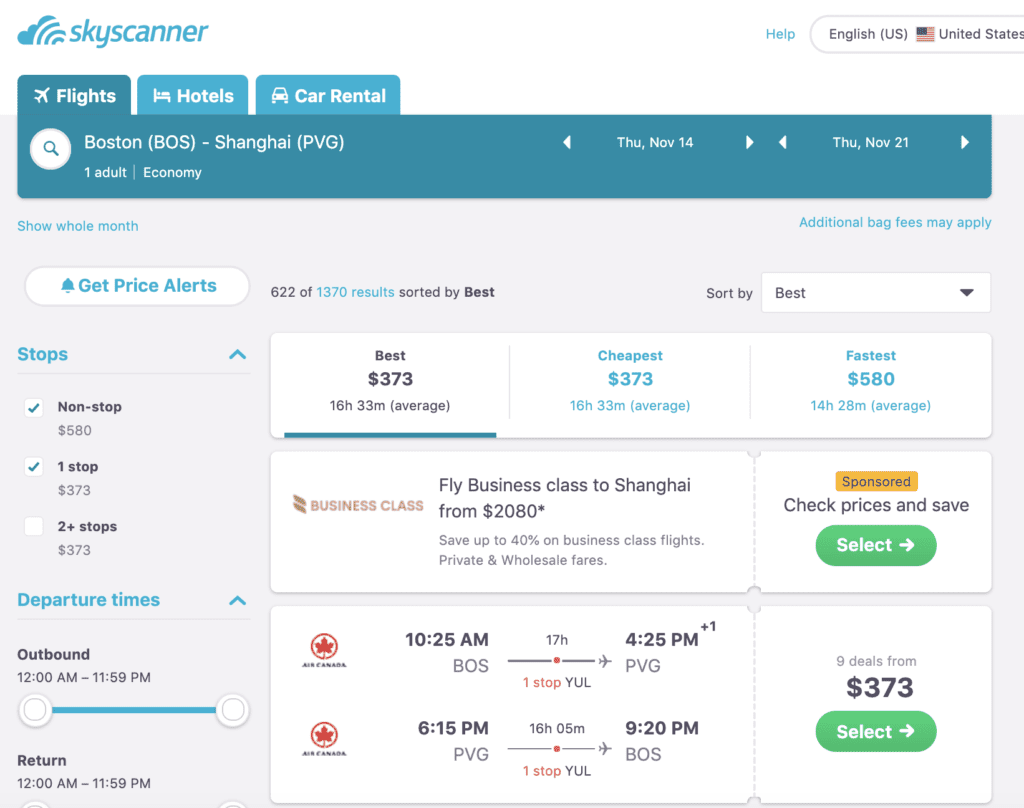Select the $373 Air Canada deal
Viewport: 1024px width, 808px height.
pos(875,731)
